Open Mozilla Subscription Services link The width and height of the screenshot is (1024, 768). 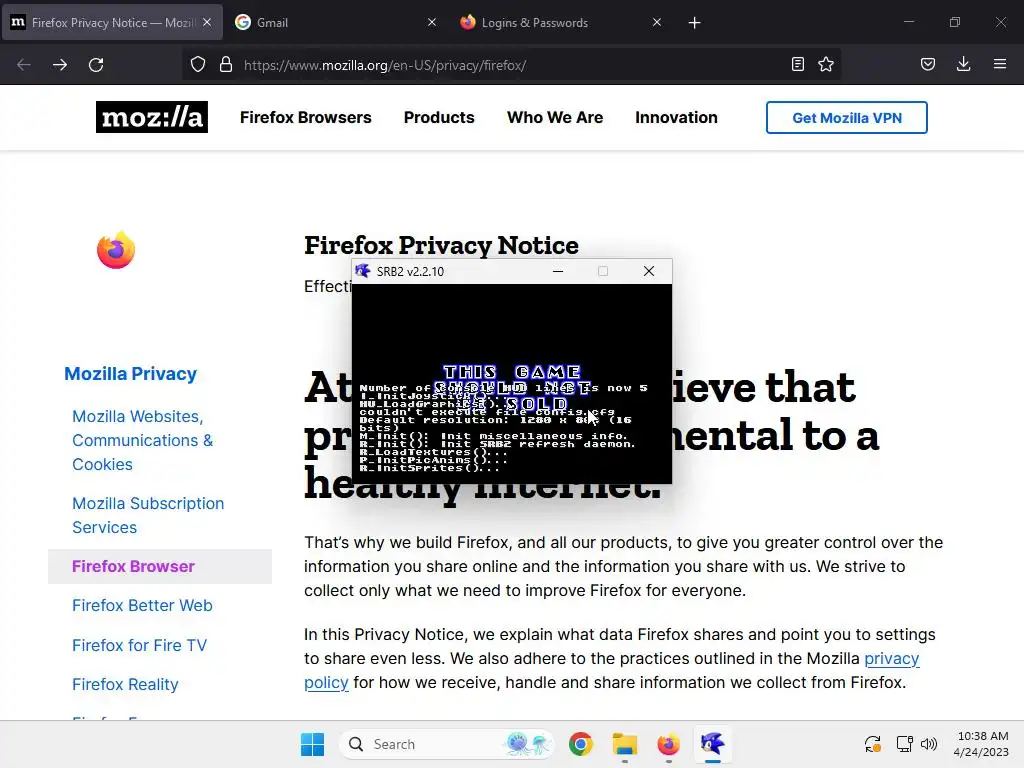[x=148, y=515]
